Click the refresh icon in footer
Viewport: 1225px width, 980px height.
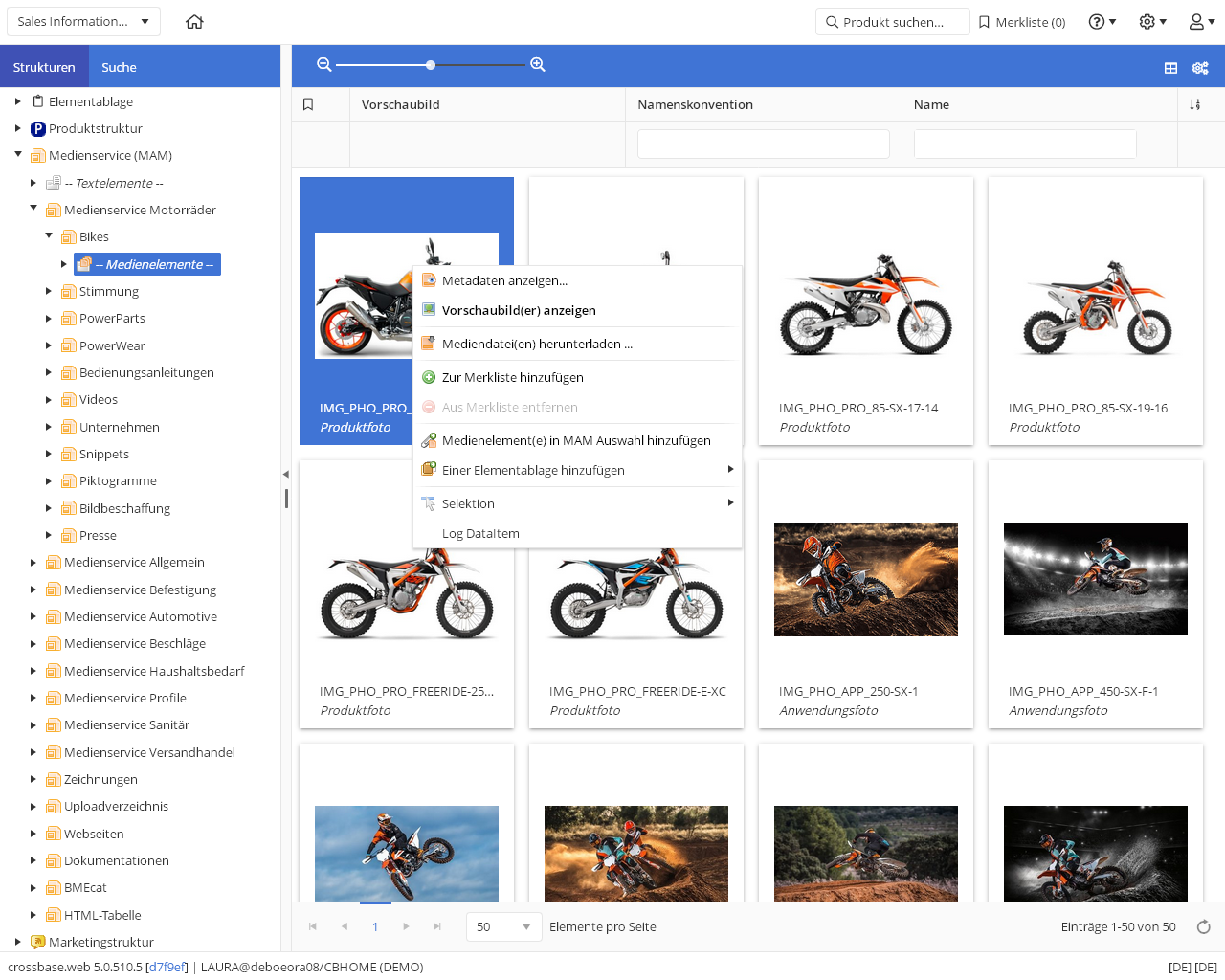coord(1204,926)
